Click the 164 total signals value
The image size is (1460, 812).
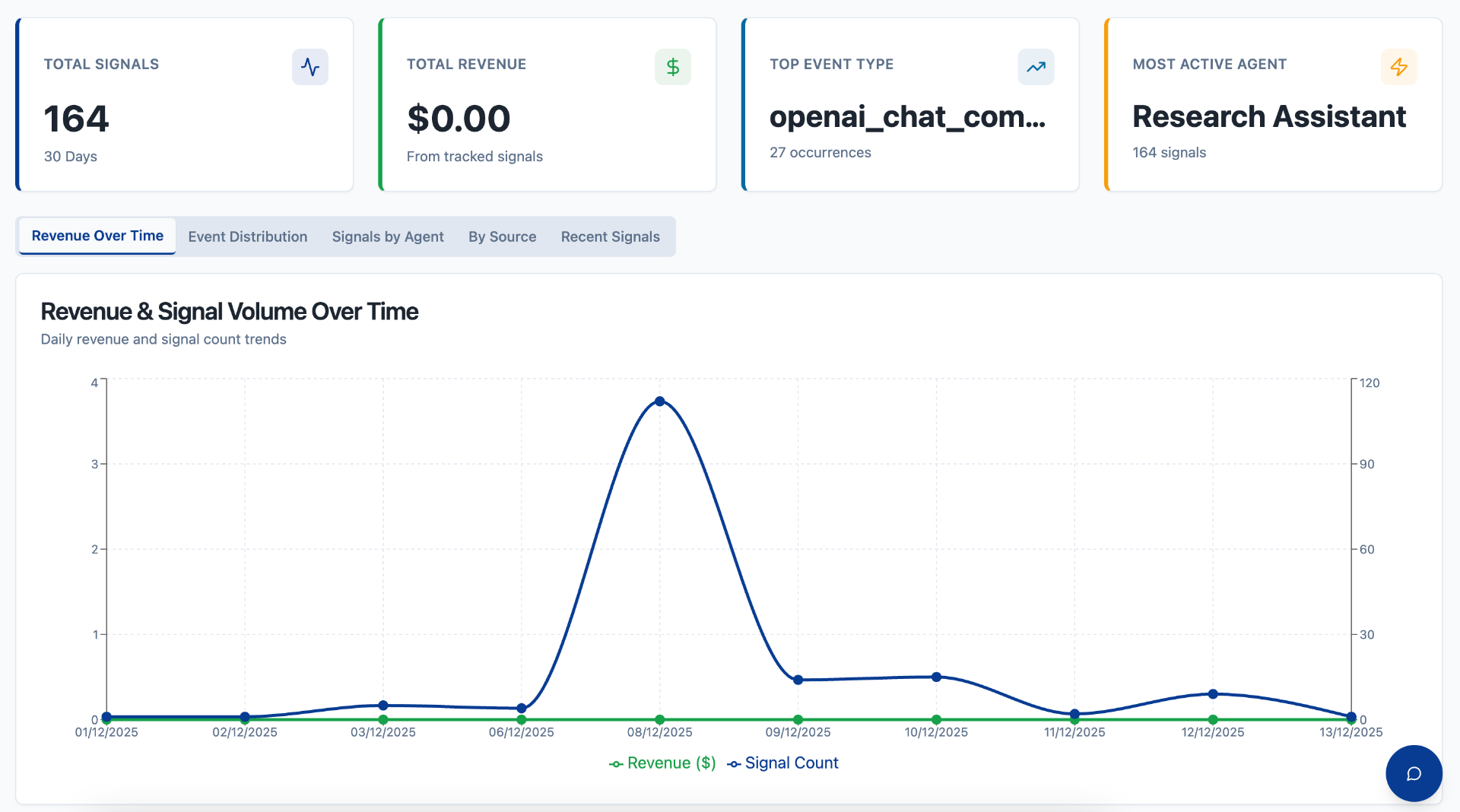tap(76, 119)
